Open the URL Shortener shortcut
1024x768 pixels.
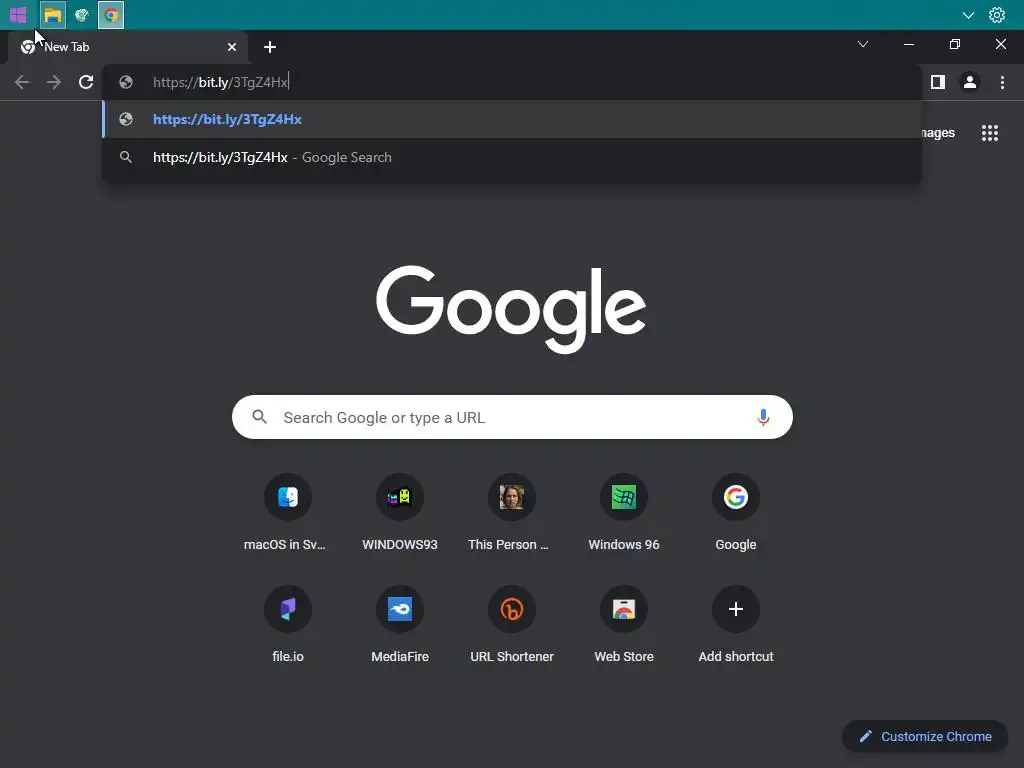point(511,626)
